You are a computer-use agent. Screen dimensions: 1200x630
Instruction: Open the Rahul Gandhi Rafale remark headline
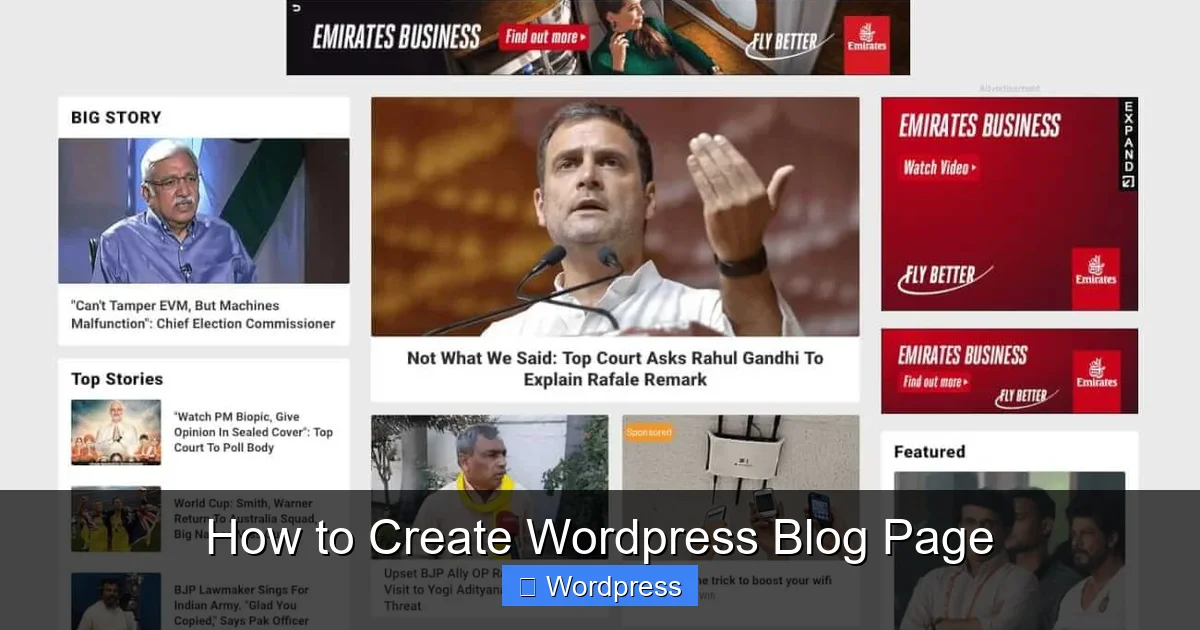(614, 368)
